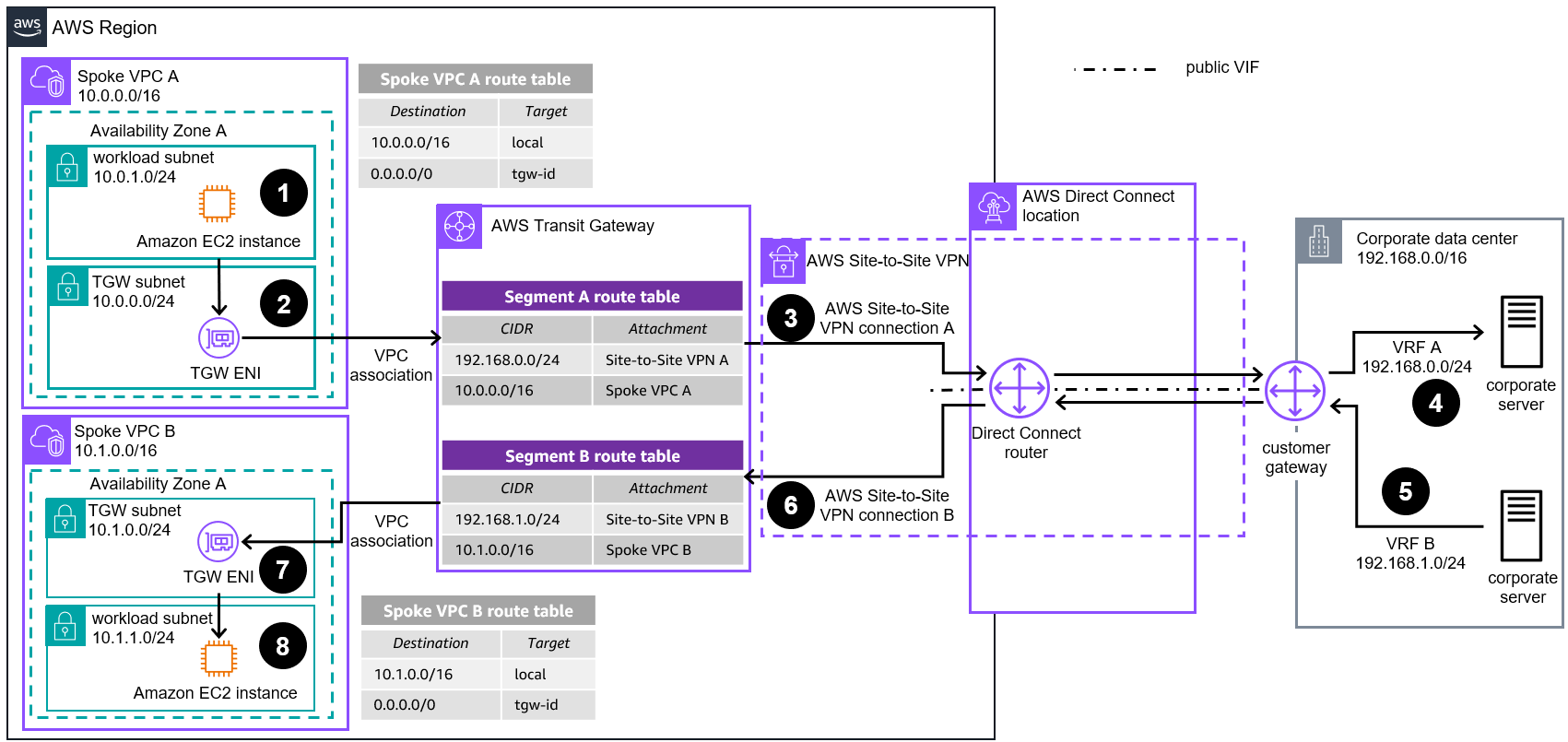
Task: Click the Direct Connect router label
Action: [x=1026, y=443]
